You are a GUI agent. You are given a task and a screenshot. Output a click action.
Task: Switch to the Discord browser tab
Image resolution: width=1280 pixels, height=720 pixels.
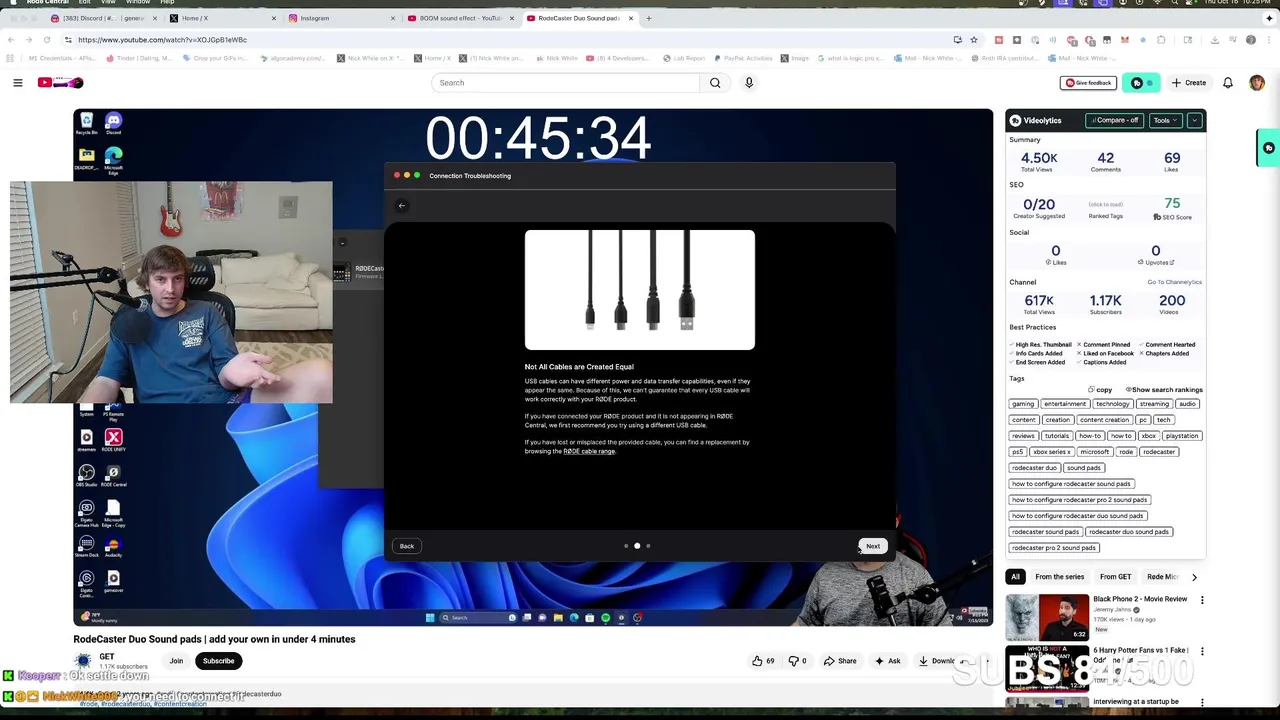pyautogui.click(x=105, y=18)
